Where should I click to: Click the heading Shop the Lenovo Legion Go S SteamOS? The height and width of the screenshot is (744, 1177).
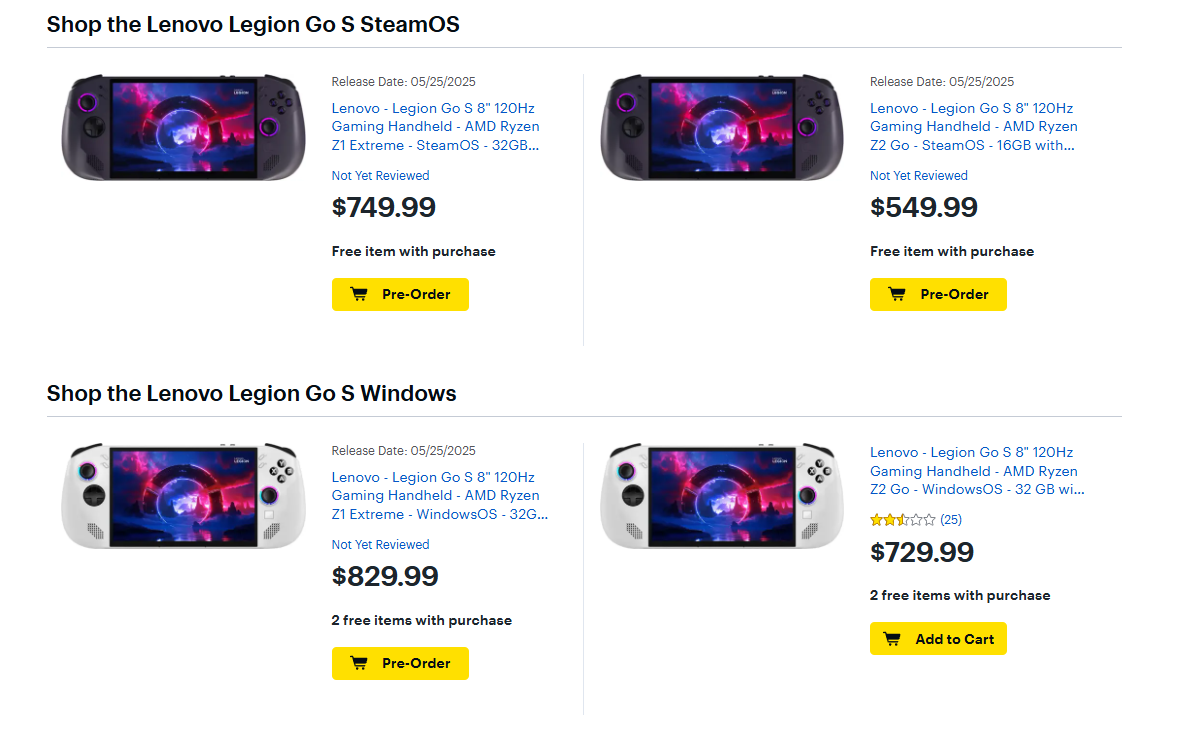click(253, 24)
